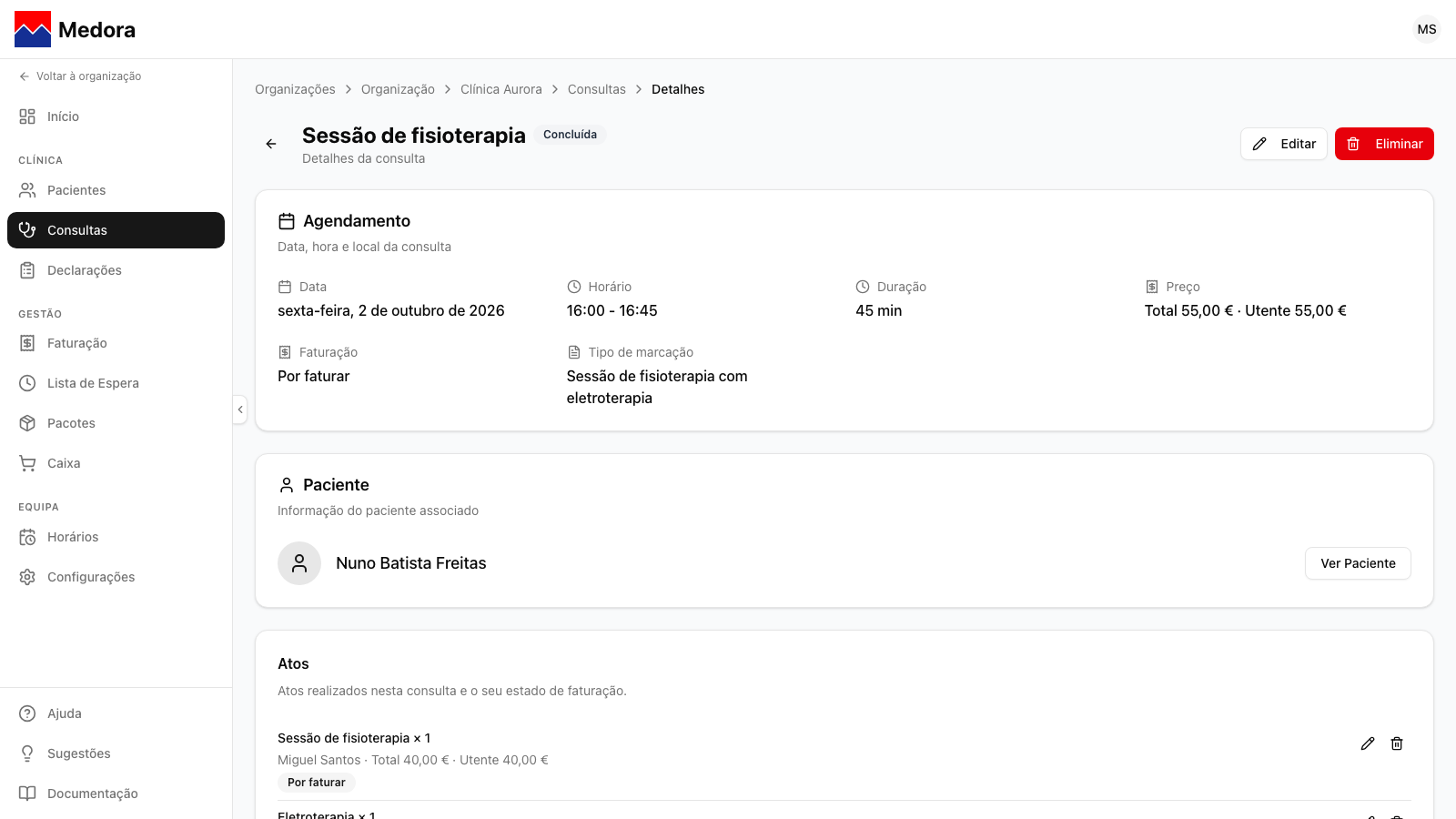Open Caixa in the sidebar
This screenshot has height=819, width=1456.
tap(116, 463)
